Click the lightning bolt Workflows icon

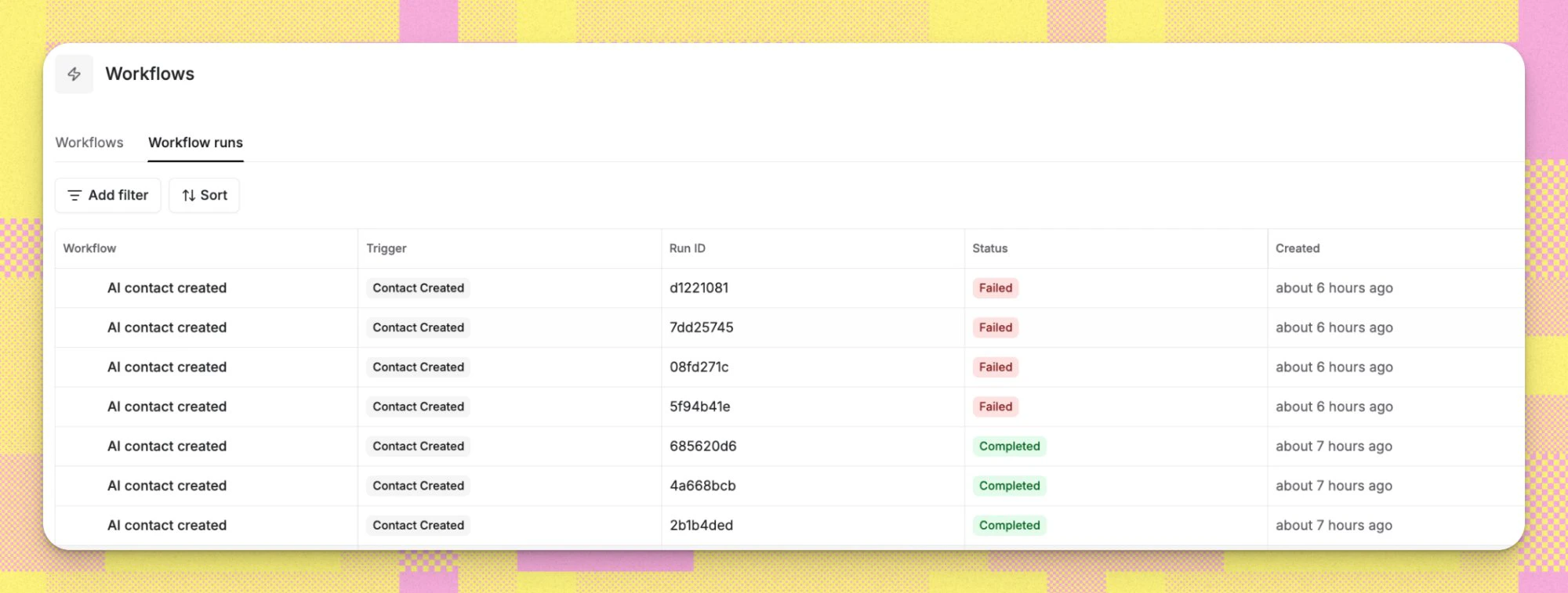pos(74,74)
